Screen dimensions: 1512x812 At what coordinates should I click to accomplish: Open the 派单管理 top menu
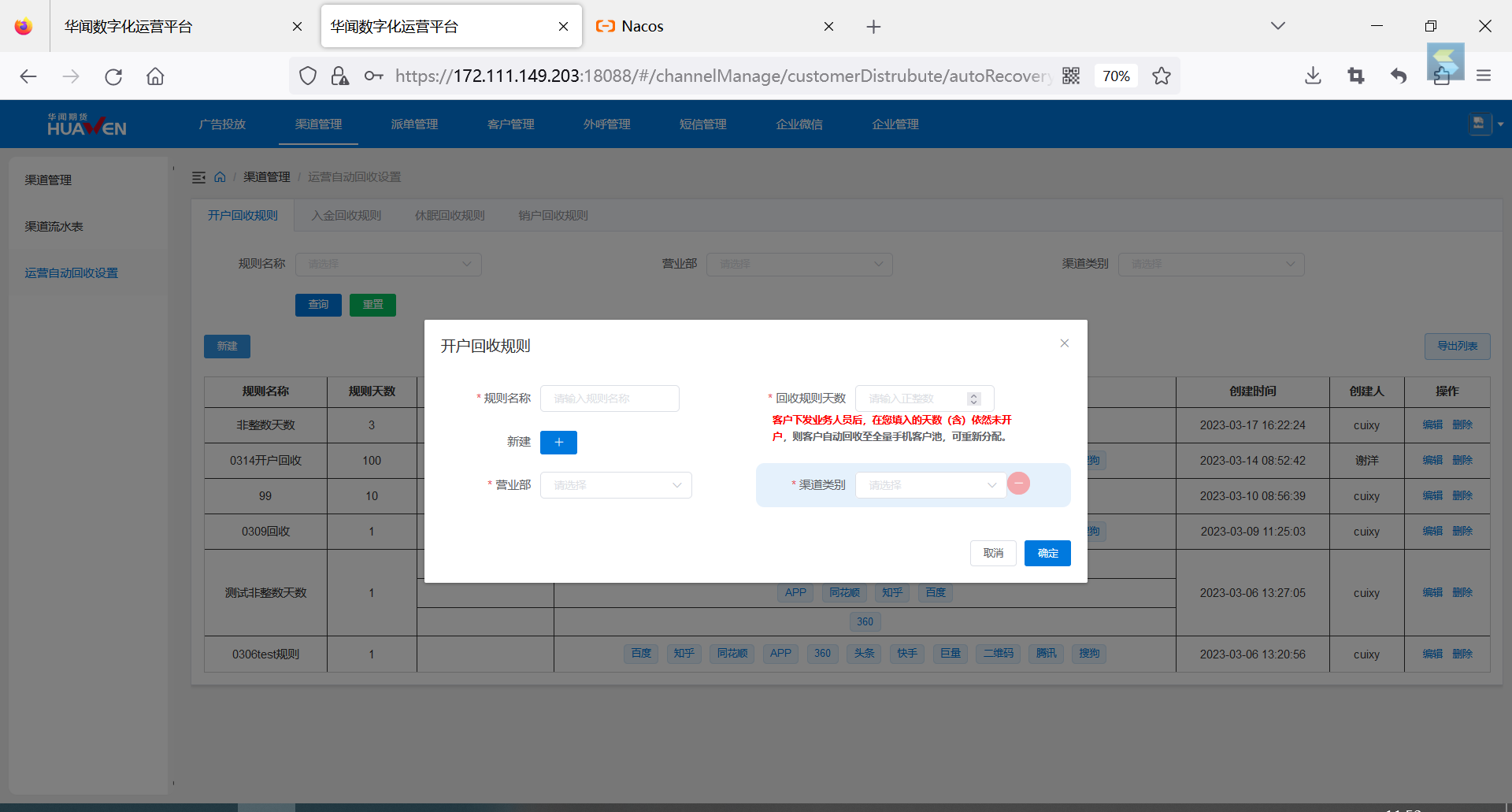414,124
